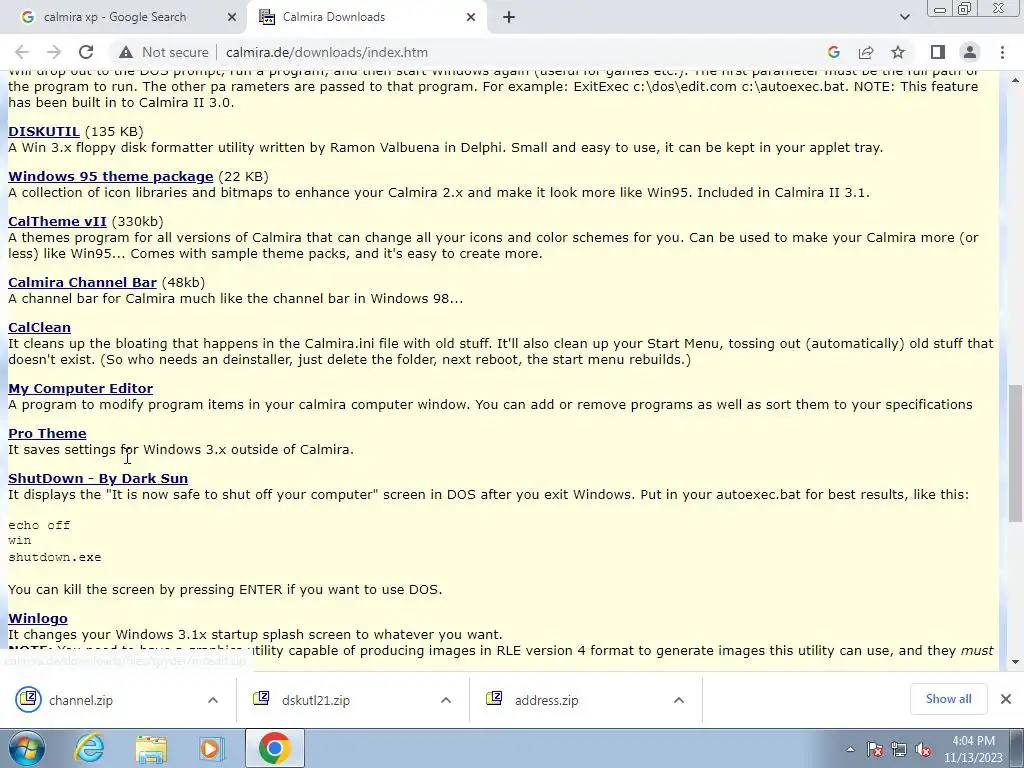Open the profile avatar menu
This screenshot has width=1024, height=768.
pos(970,52)
